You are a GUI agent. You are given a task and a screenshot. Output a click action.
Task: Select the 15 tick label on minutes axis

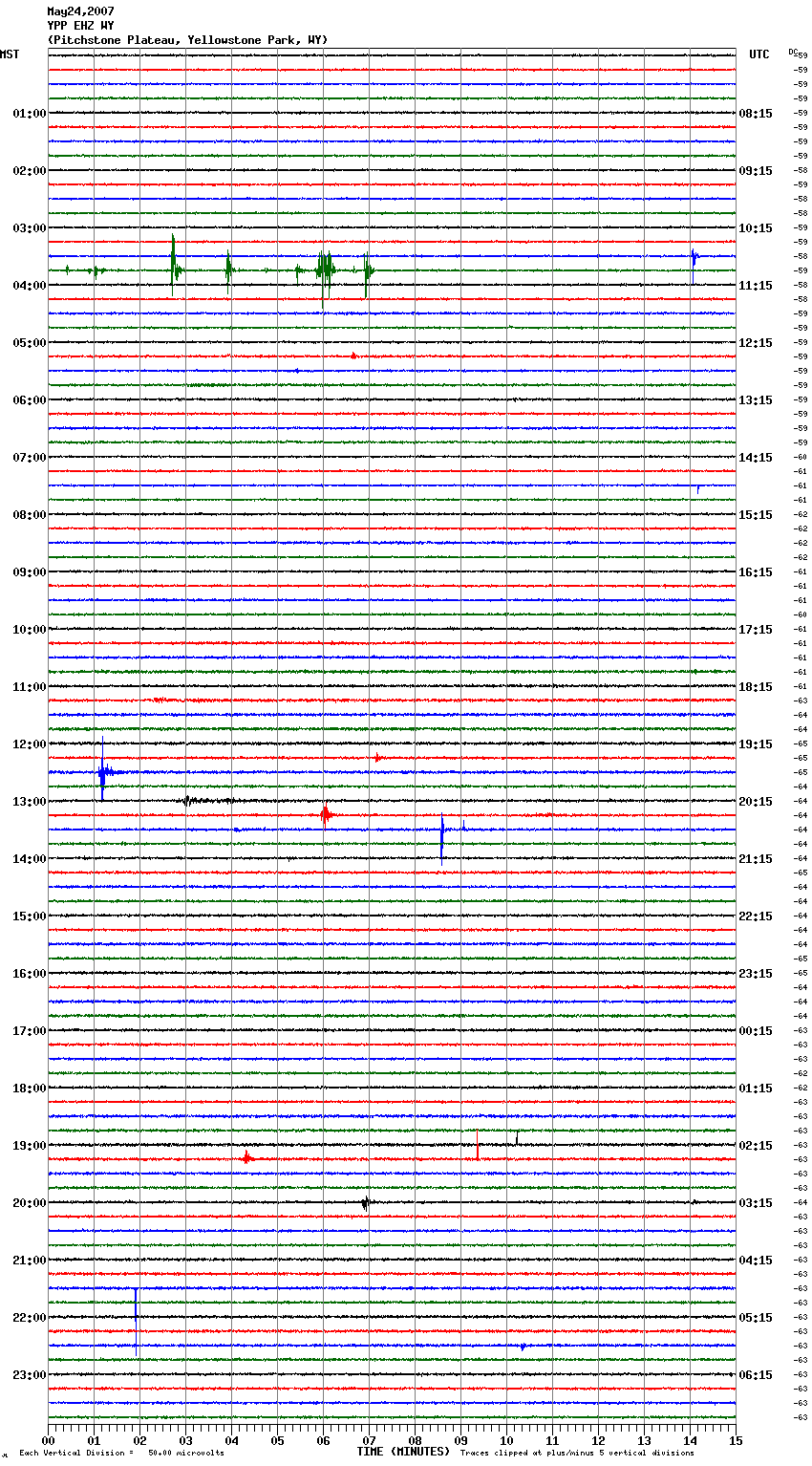point(736,1439)
